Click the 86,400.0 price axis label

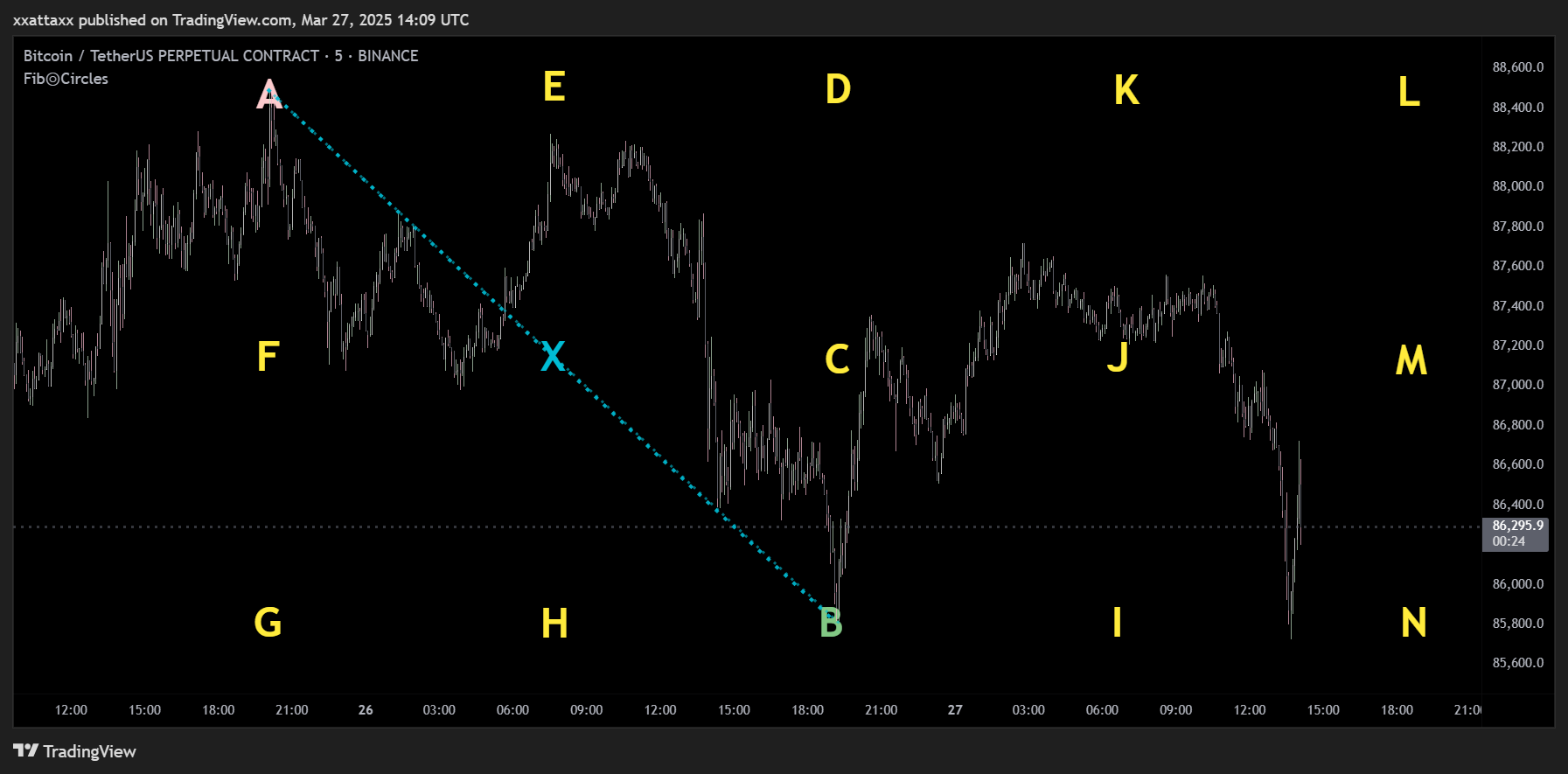pyautogui.click(x=1518, y=505)
